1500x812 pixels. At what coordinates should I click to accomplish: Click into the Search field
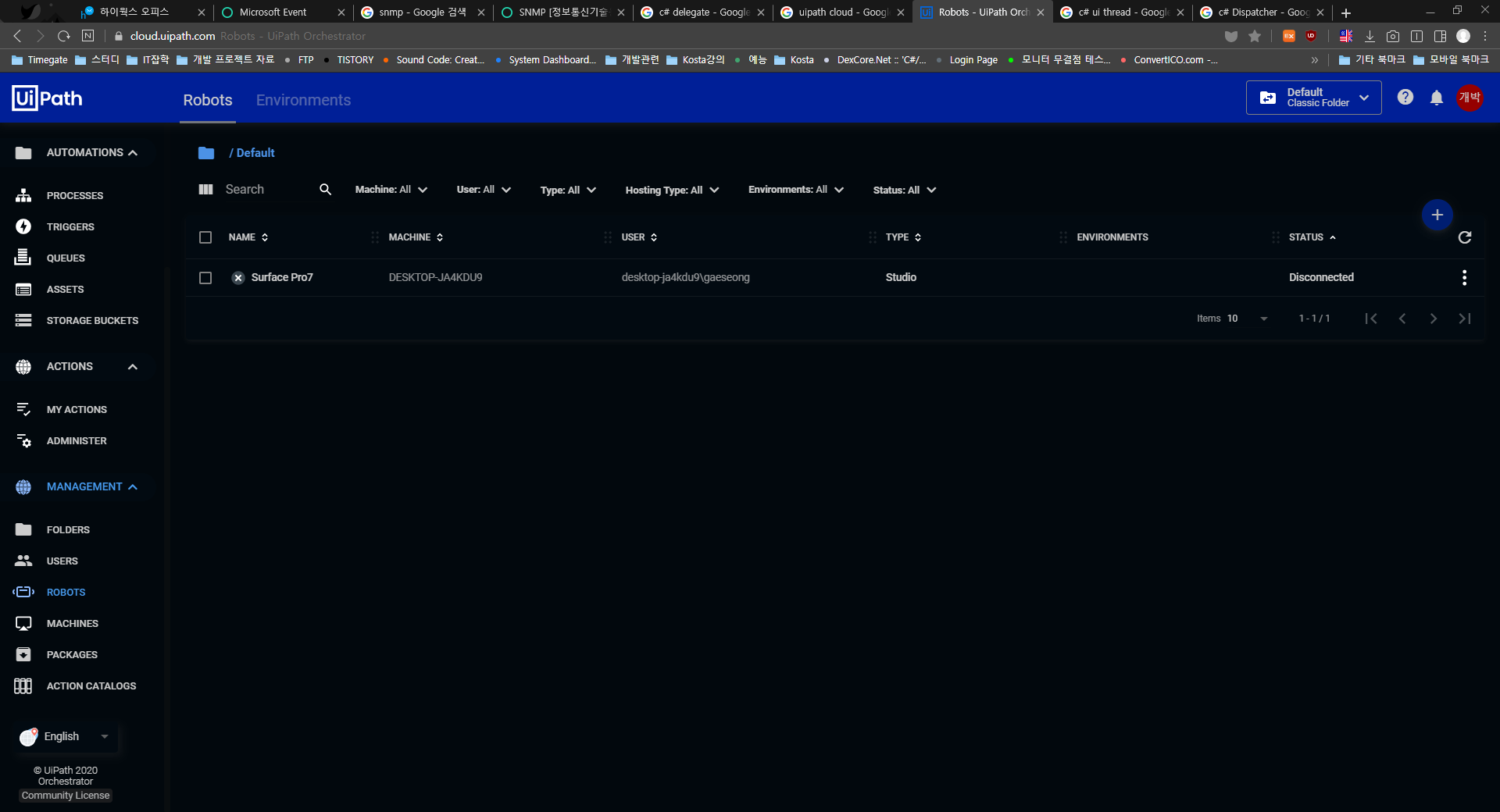click(x=268, y=190)
